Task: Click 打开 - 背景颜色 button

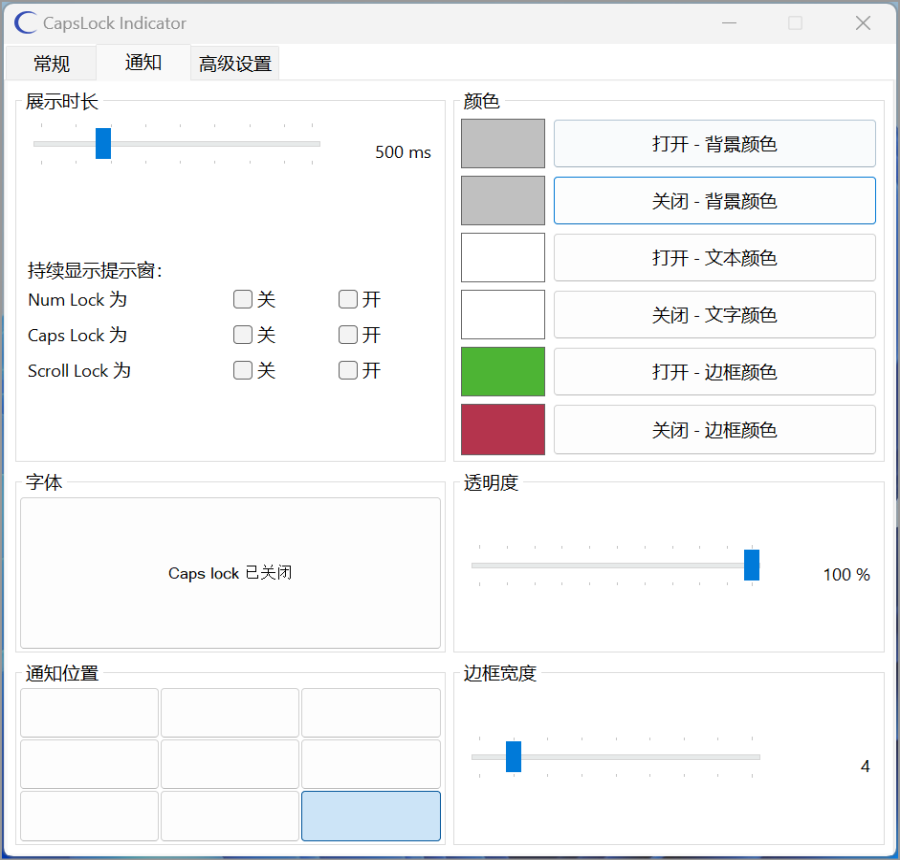Action: (x=714, y=144)
